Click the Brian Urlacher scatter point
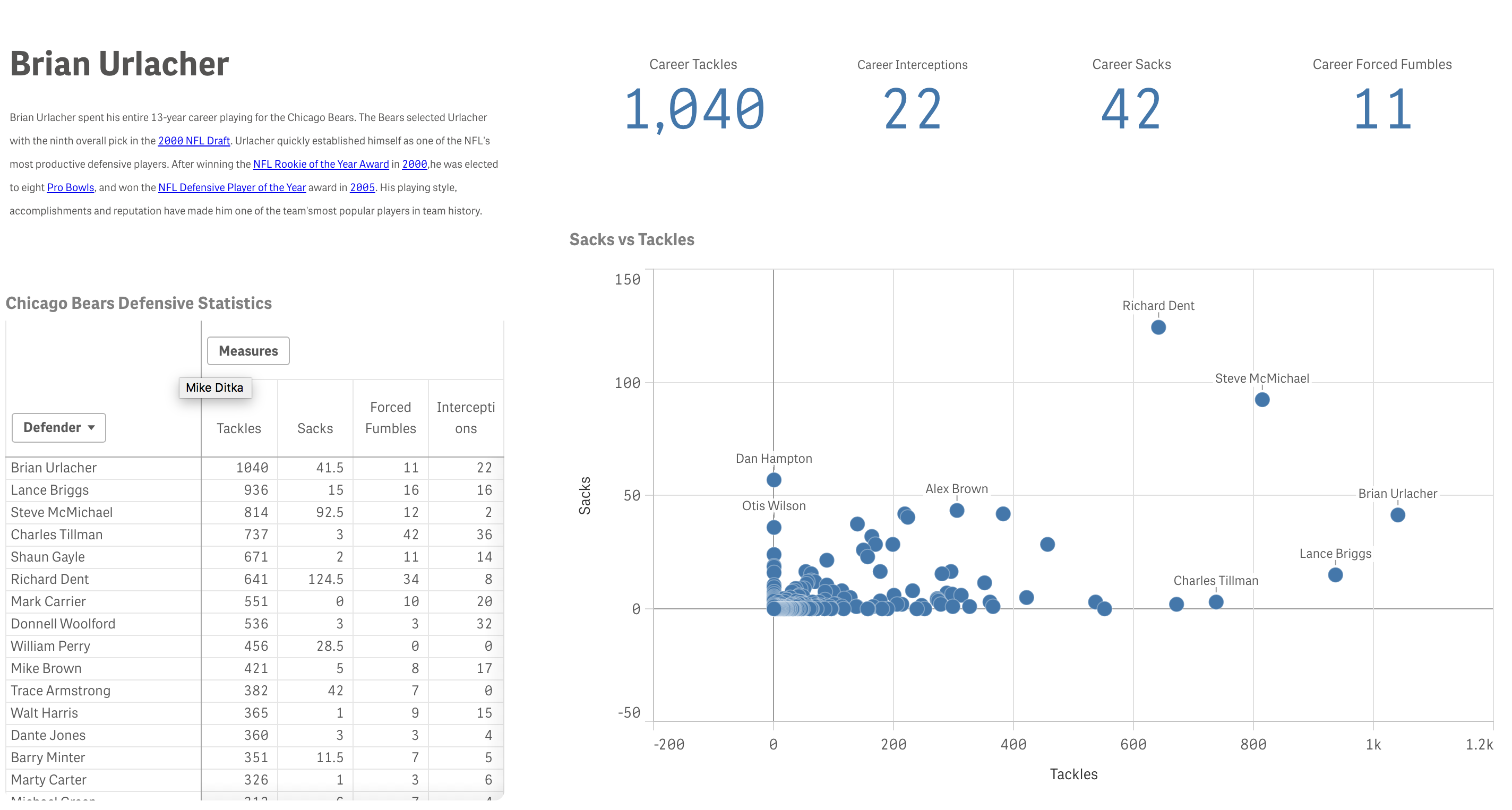The height and width of the screenshot is (810, 1512). click(1397, 515)
